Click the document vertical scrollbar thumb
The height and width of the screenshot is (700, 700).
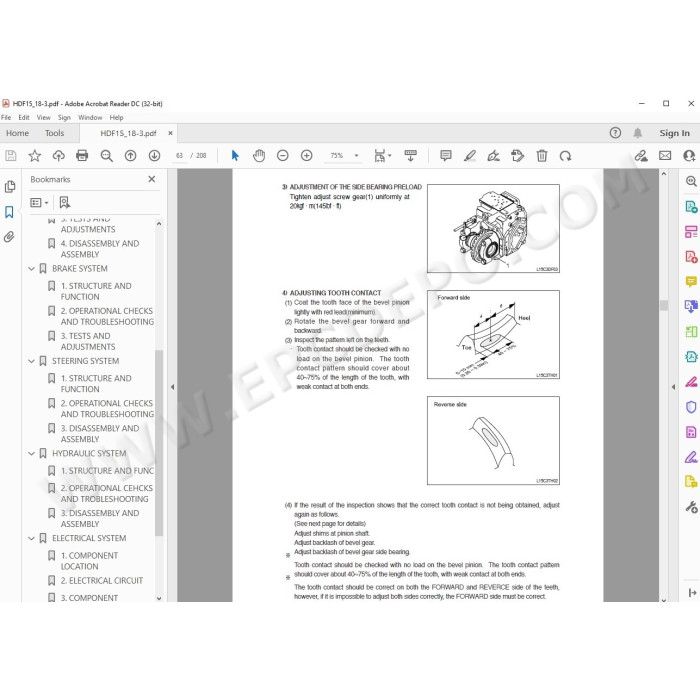(664, 305)
